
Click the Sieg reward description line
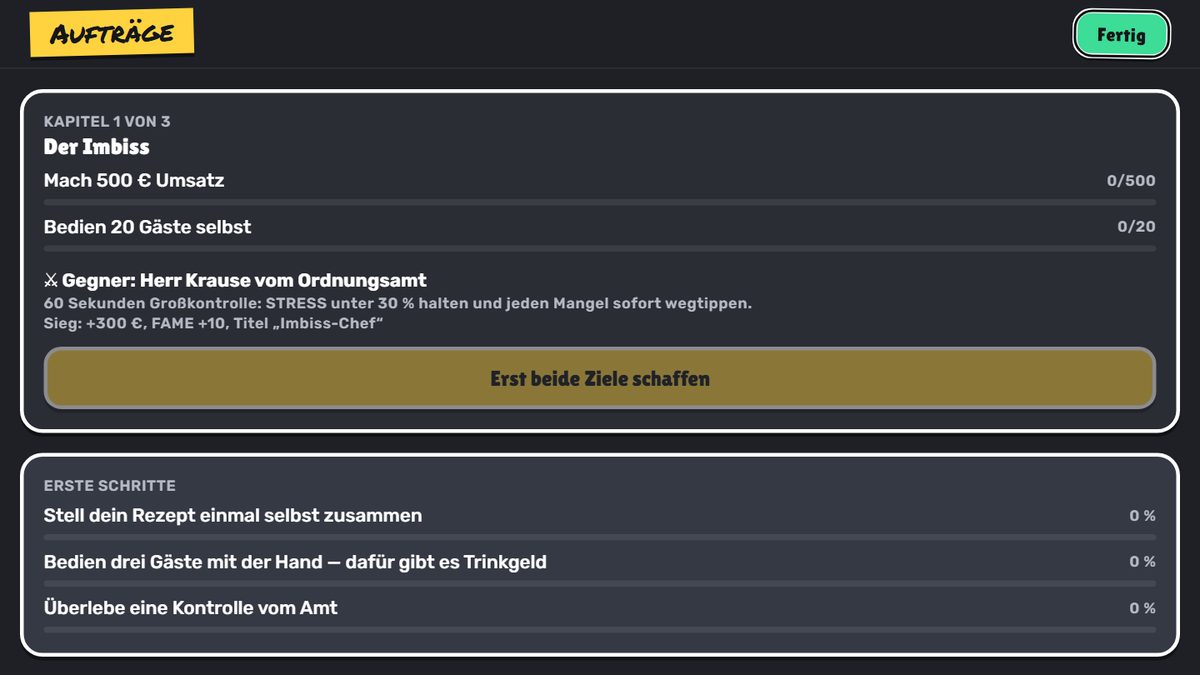214,324
